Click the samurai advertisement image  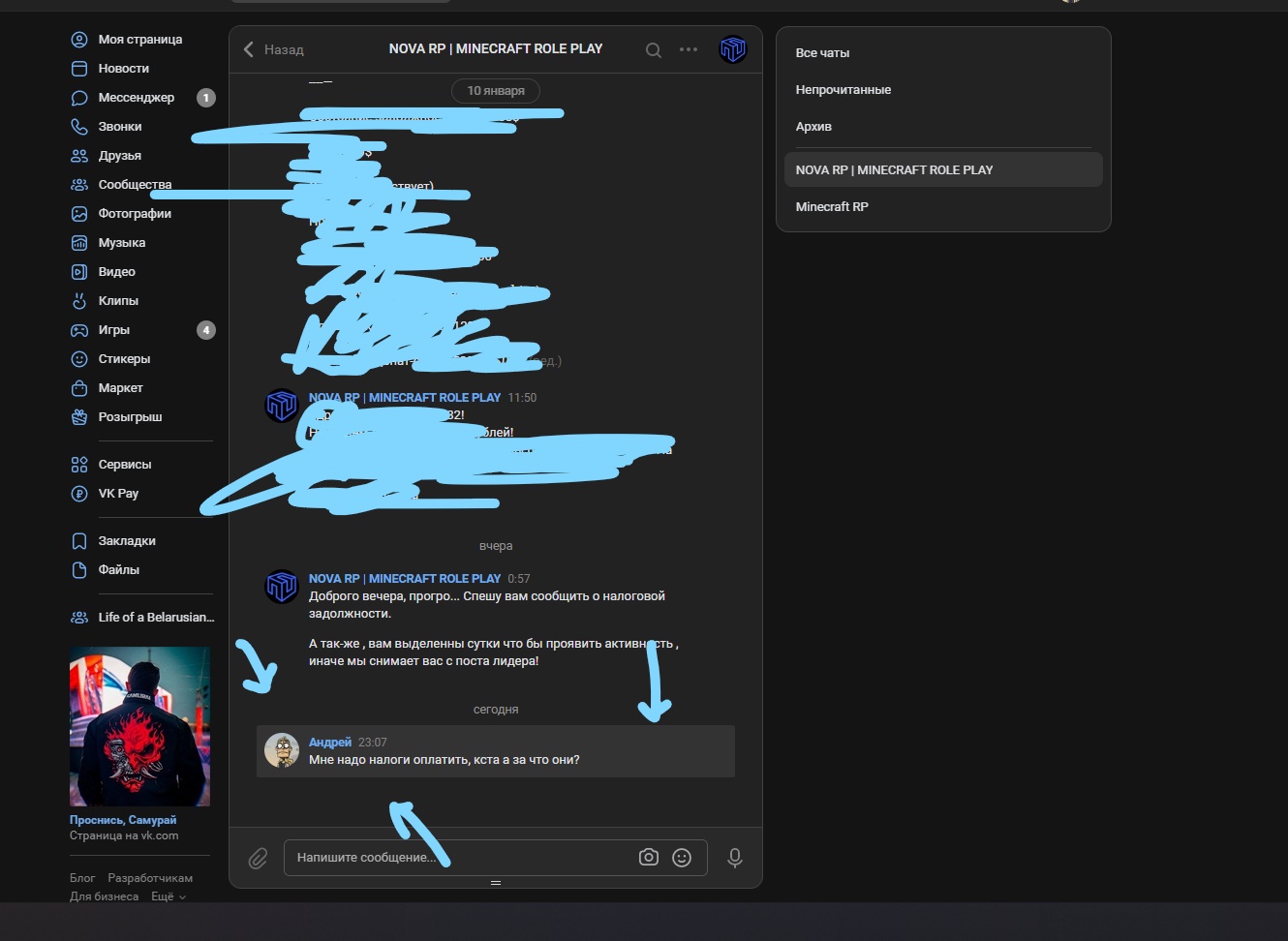tap(139, 727)
